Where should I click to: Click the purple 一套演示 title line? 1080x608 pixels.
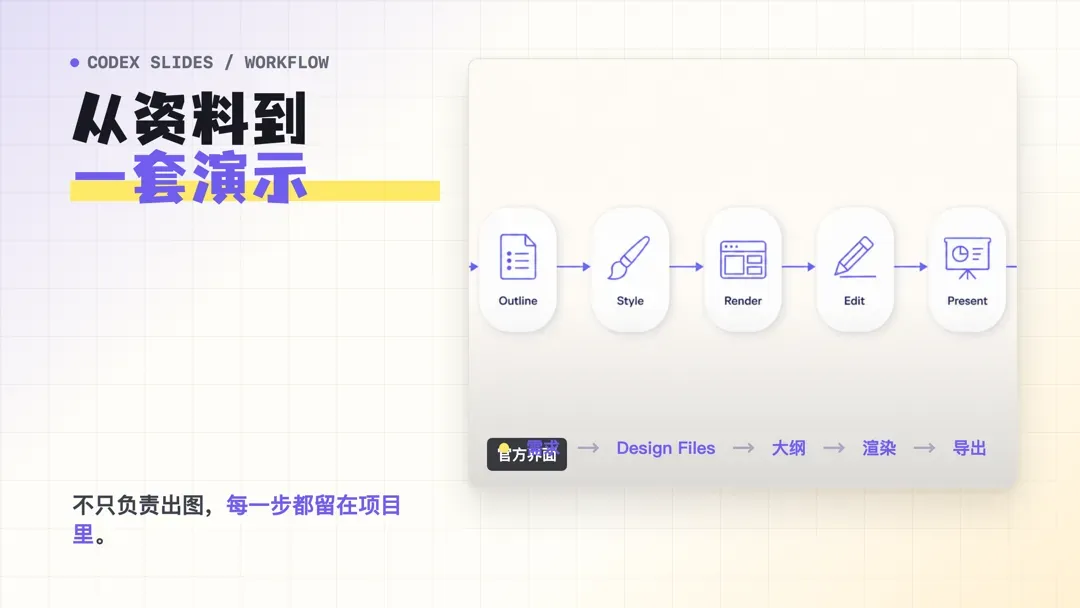click(189, 178)
